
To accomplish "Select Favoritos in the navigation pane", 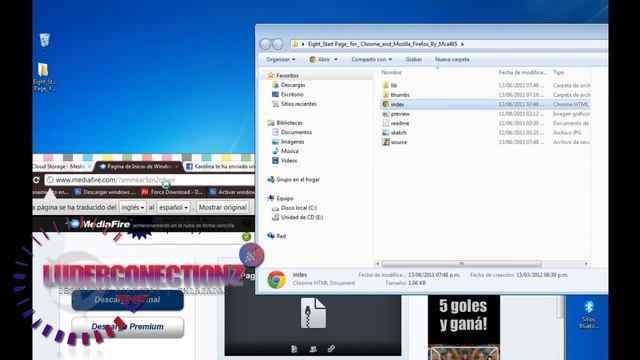I will [x=287, y=76].
